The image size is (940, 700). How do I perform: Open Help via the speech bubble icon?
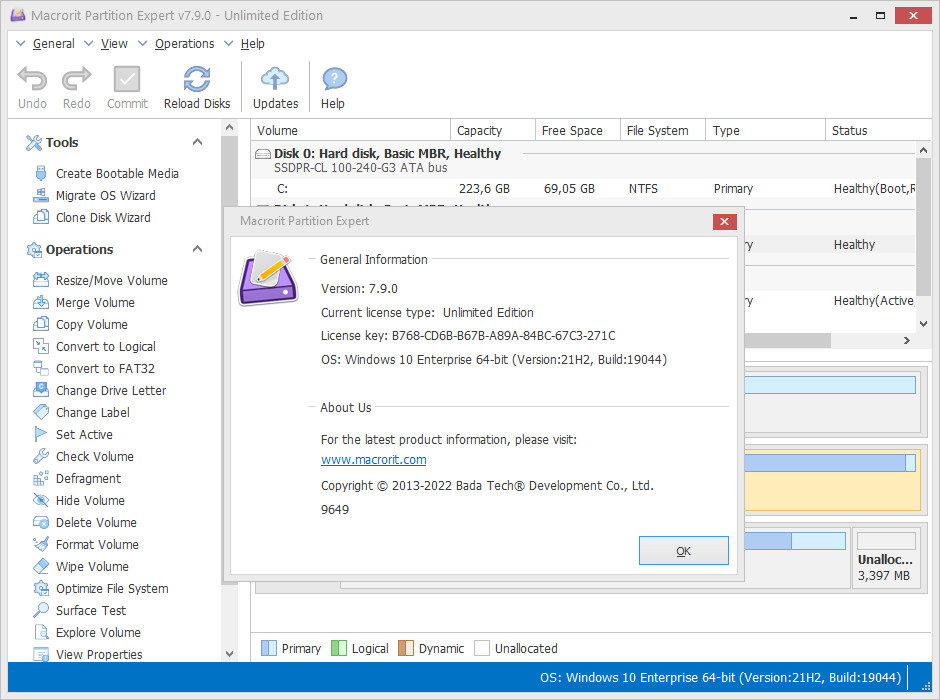[x=334, y=79]
